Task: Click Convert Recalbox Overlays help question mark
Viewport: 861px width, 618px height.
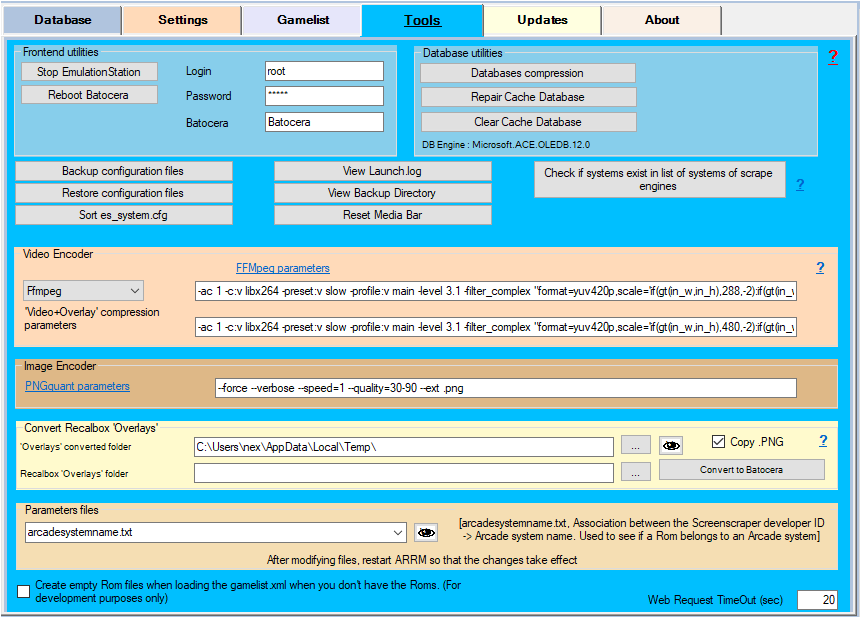Action: point(823,441)
